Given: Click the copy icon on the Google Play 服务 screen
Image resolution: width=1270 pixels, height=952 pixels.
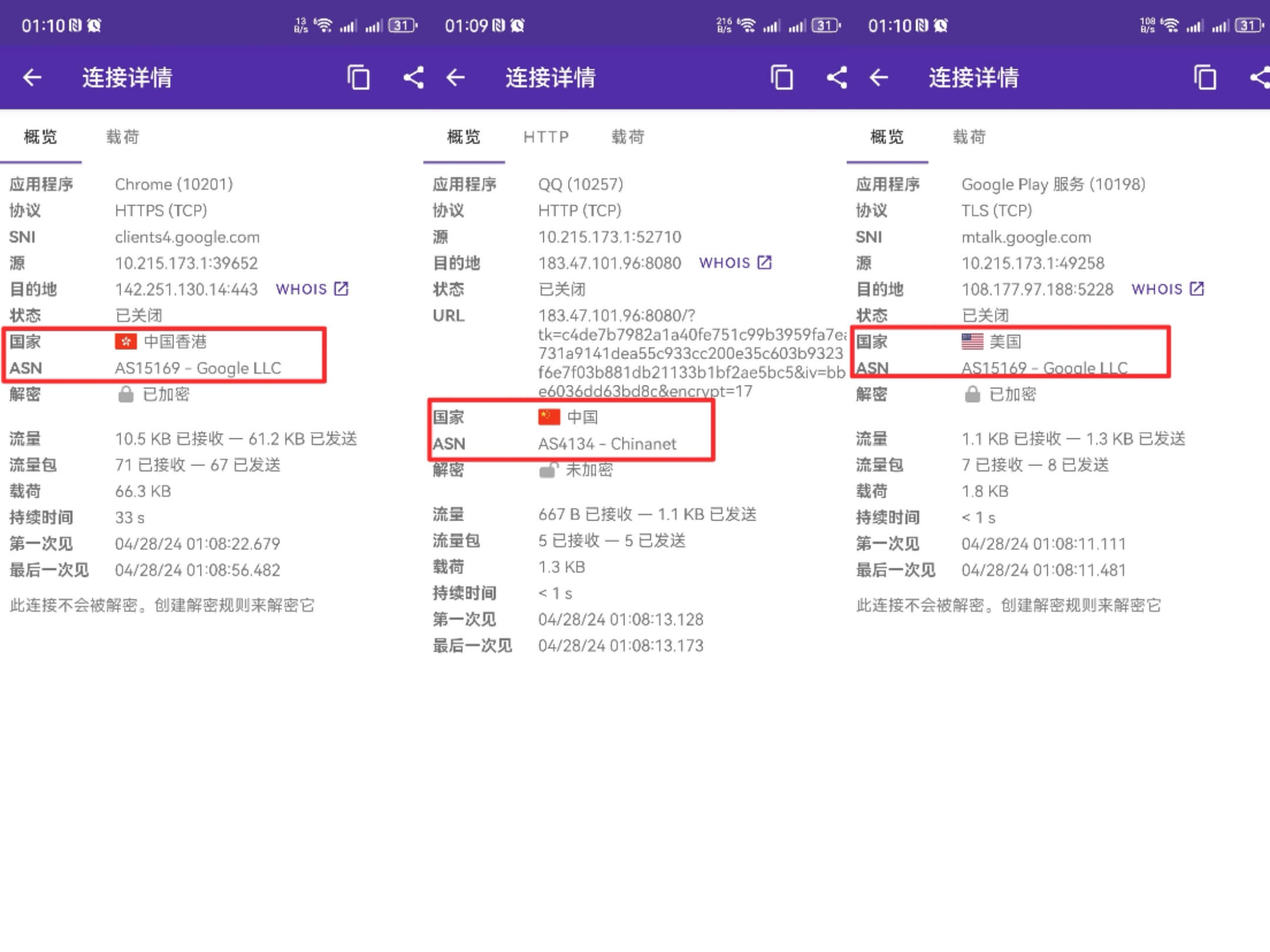Looking at the screenshot, I should click(1204, 77).
